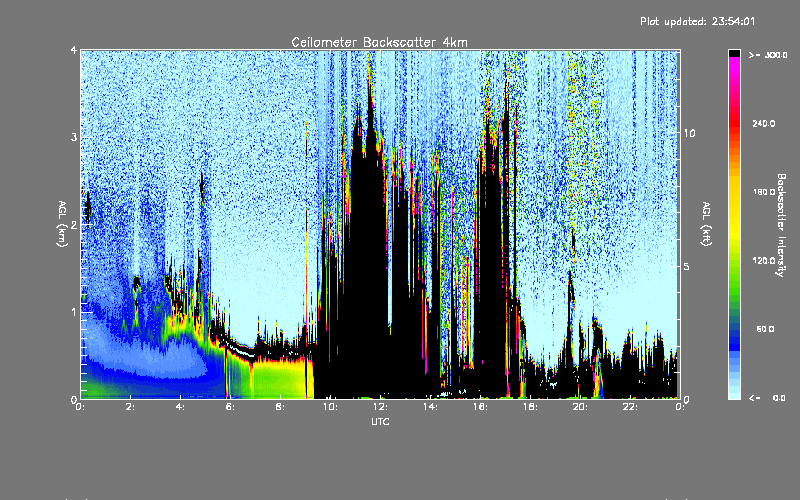The width and height of the screenshot is (800, 500).
Task: Click the colorbar value '240.0'
Action: (764, 123)
